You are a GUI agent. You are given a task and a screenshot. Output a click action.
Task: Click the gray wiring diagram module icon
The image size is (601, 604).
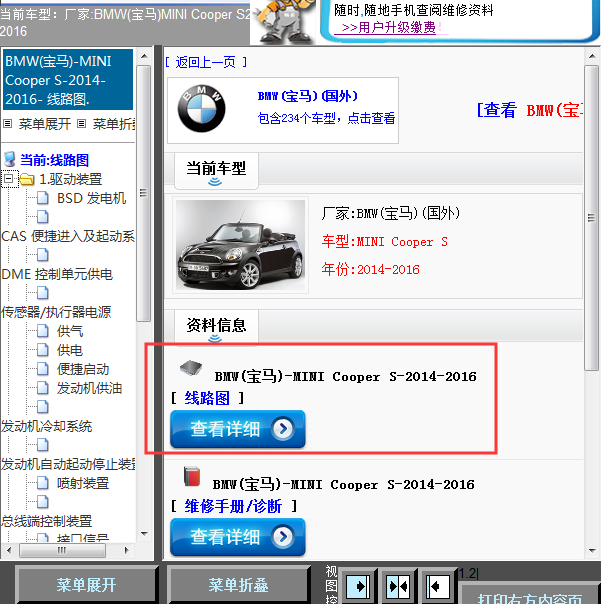(x=191, y=367)
